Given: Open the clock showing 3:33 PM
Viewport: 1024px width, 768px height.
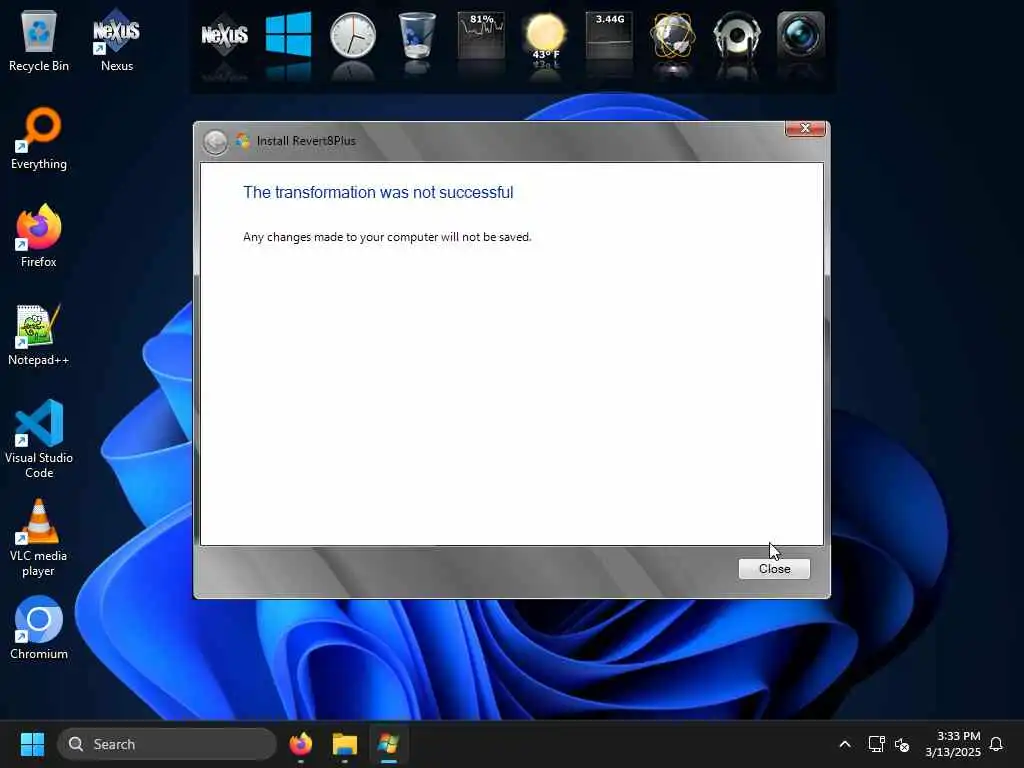Looking at the screenshot, I should click(953, 744).
